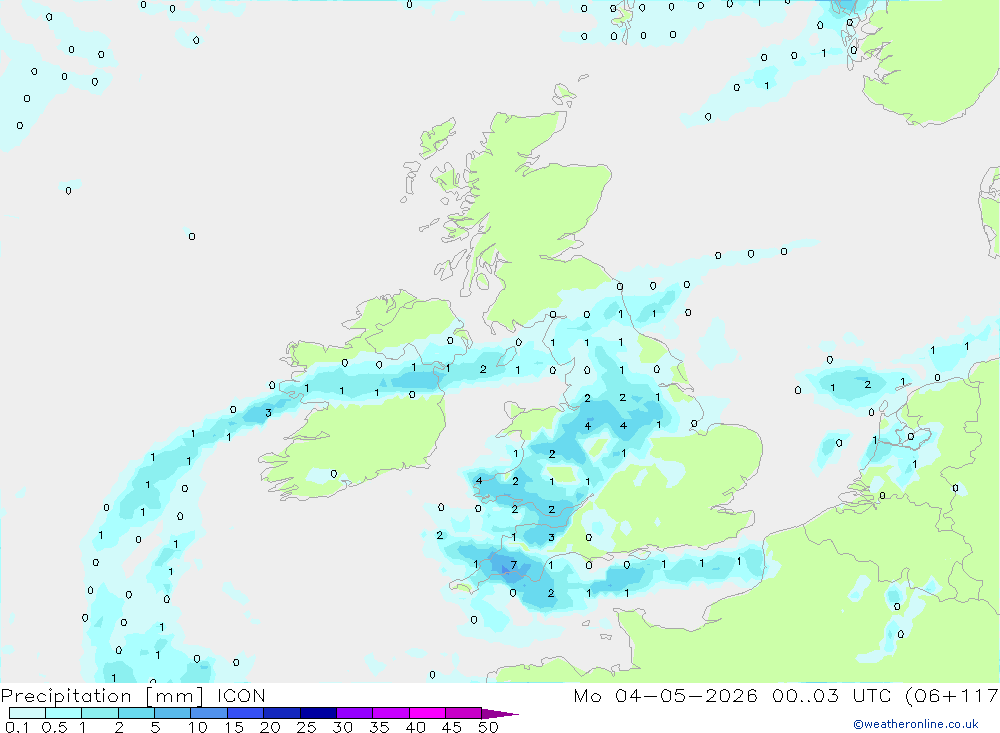Click the '15' legend scale label
The image size is (1000, 733).
(x=233, y=727)
